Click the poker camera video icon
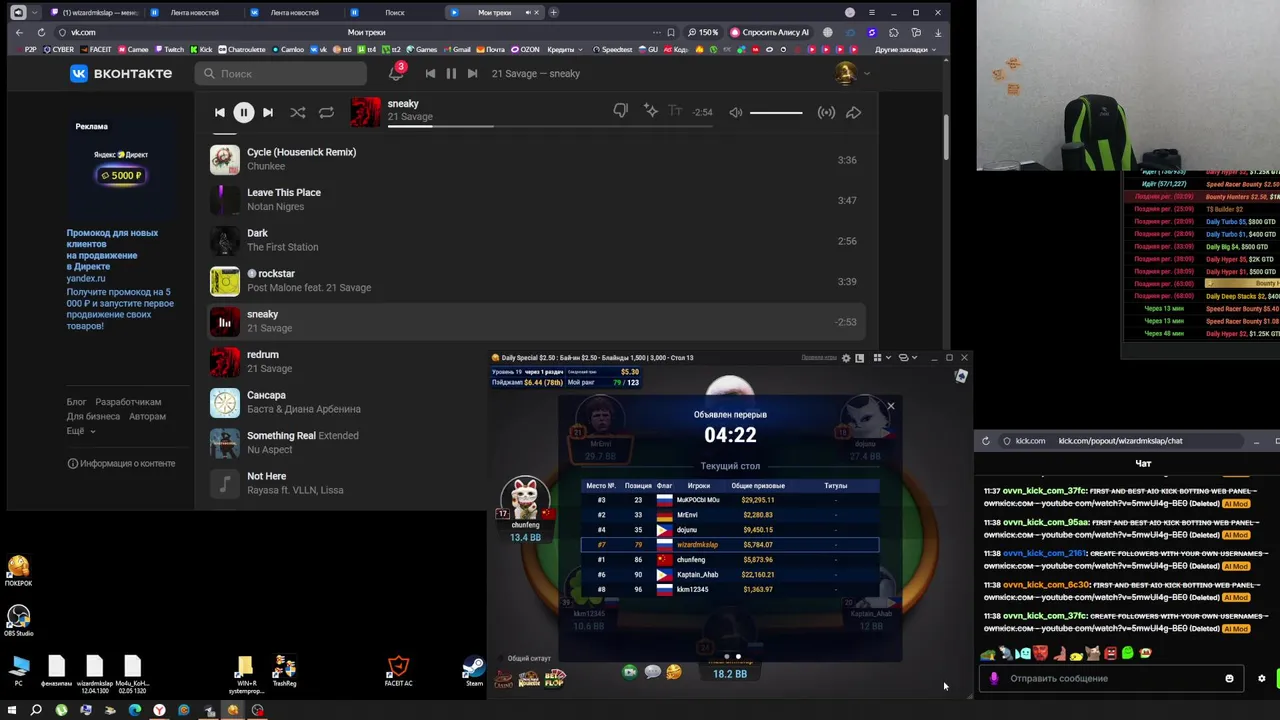 point(629,672)
